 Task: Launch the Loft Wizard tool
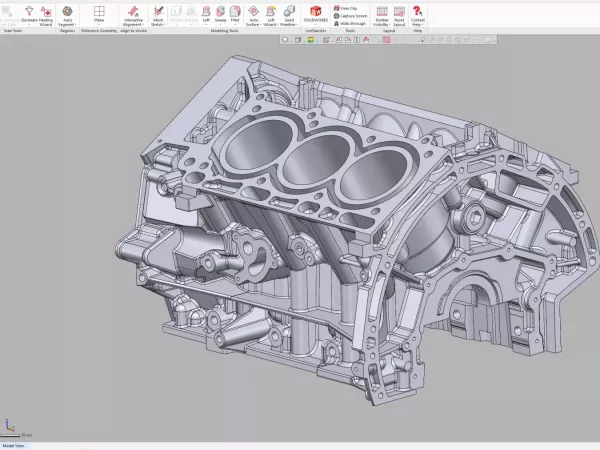(x=270, y=12)
